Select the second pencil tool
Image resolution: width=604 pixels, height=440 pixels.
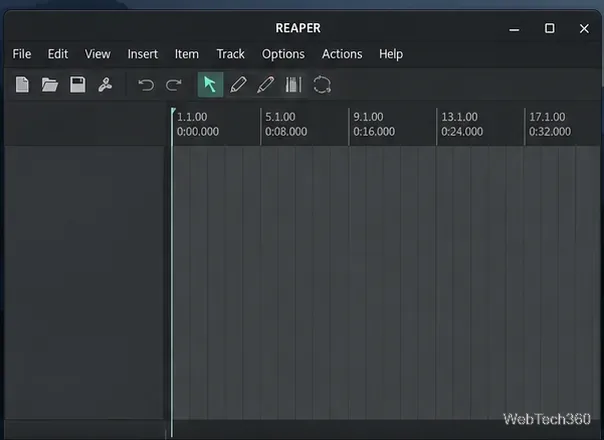point(265,85)
